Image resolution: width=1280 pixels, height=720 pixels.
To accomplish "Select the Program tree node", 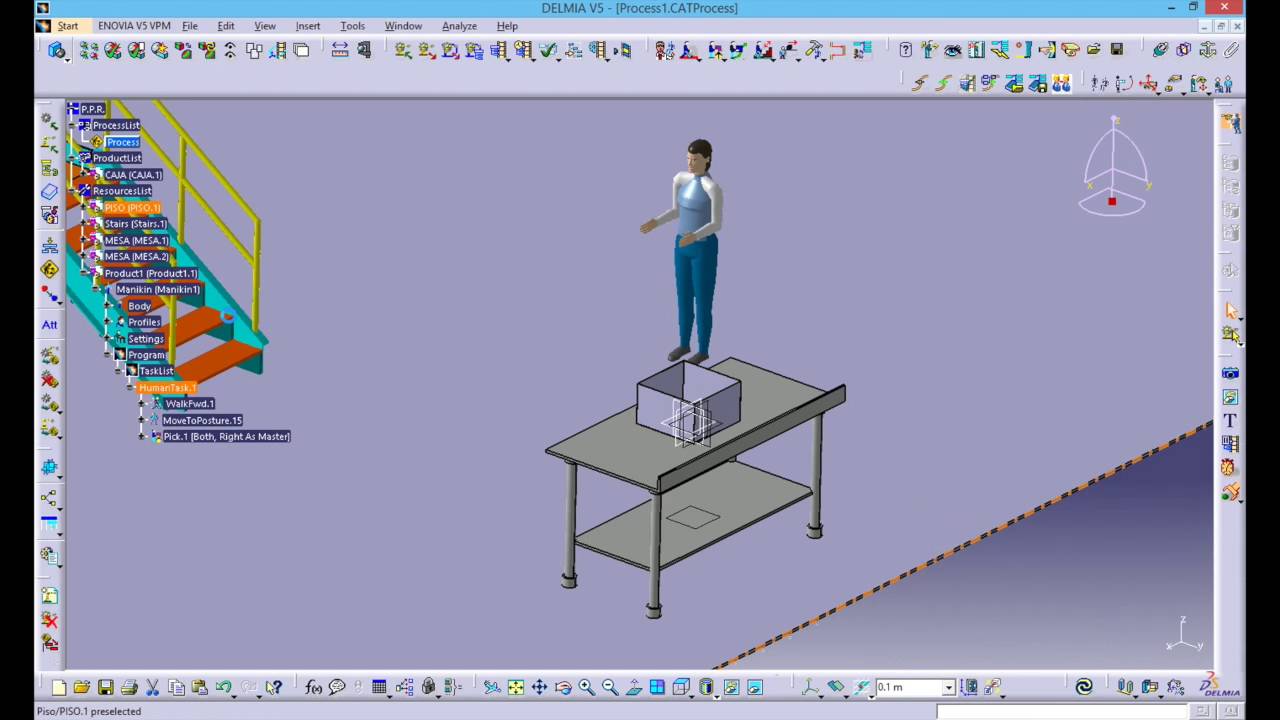I will point(146,355).
